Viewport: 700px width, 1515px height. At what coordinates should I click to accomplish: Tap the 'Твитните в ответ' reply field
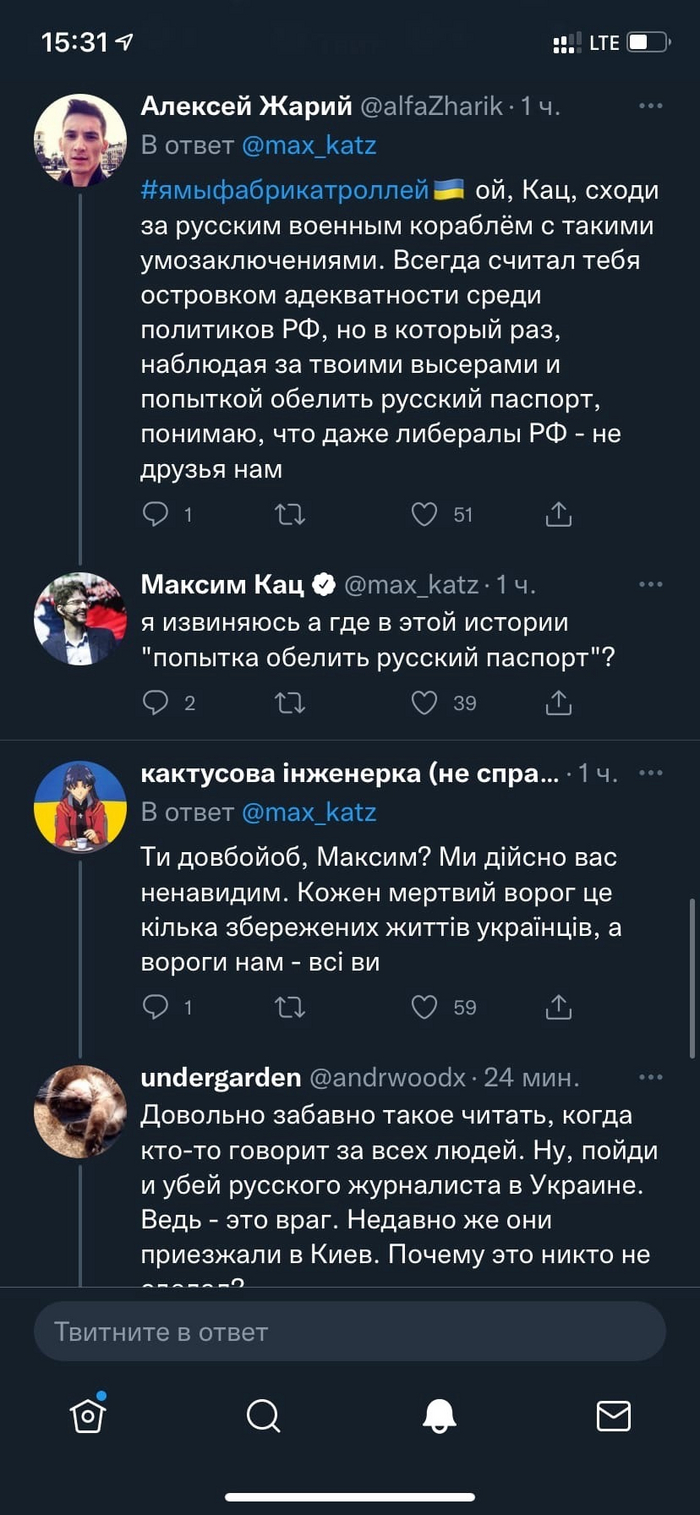tap(350, 1332)
